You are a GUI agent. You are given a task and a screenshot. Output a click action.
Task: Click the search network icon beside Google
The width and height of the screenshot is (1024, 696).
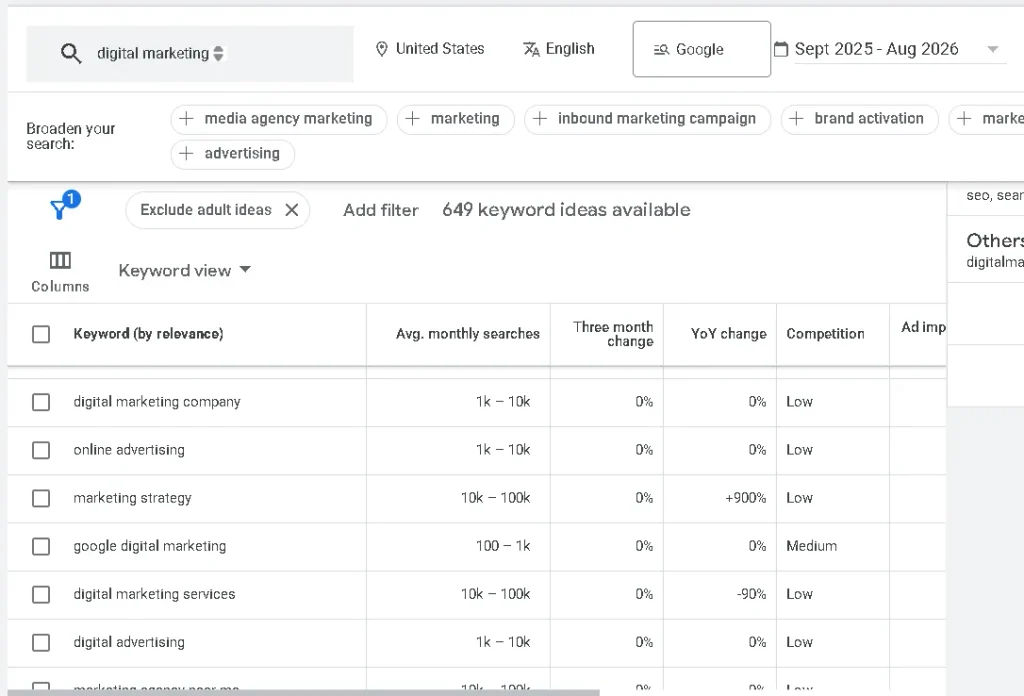662,50
